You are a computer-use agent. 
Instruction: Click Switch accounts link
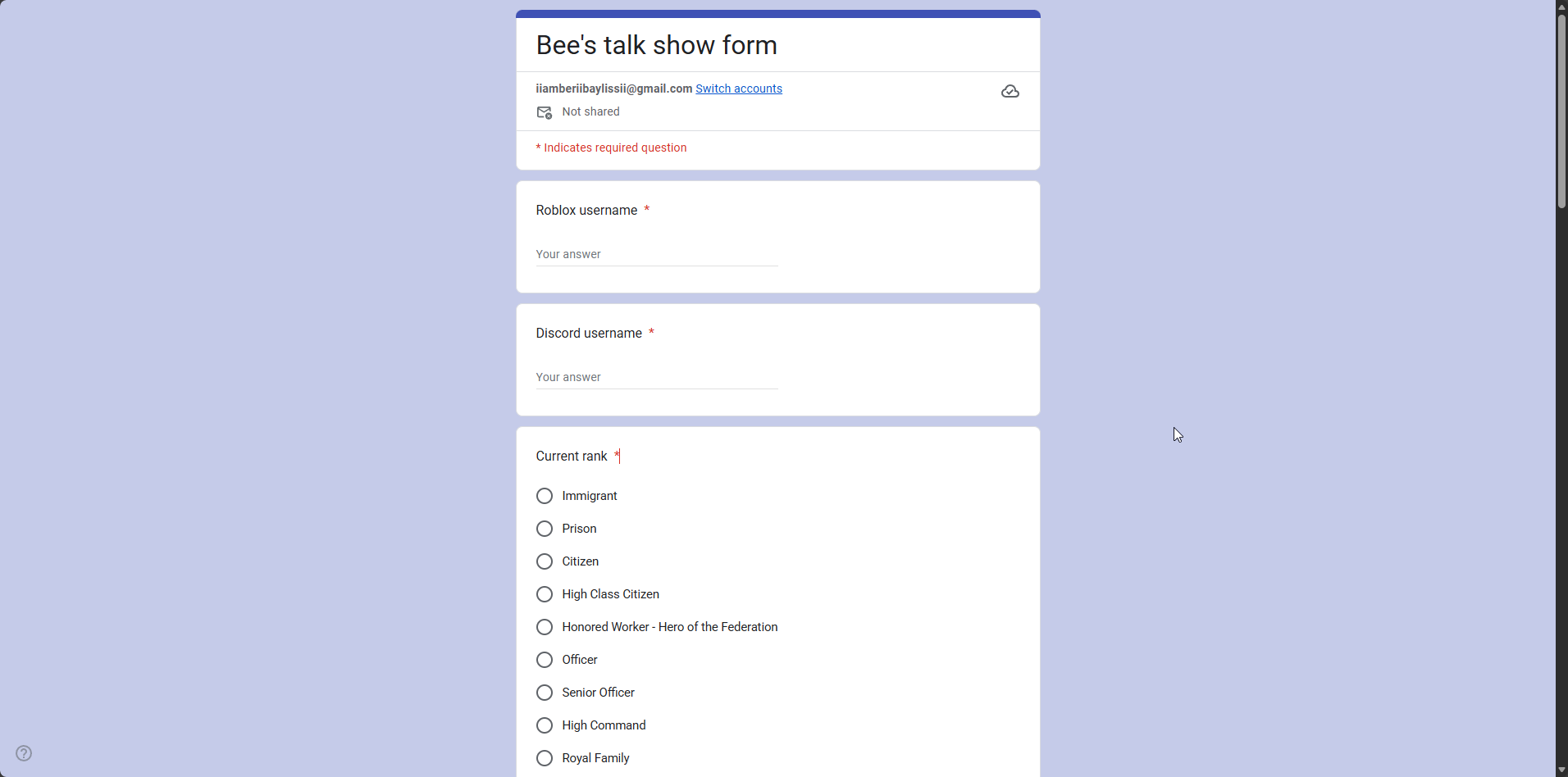tap(738, 89)
